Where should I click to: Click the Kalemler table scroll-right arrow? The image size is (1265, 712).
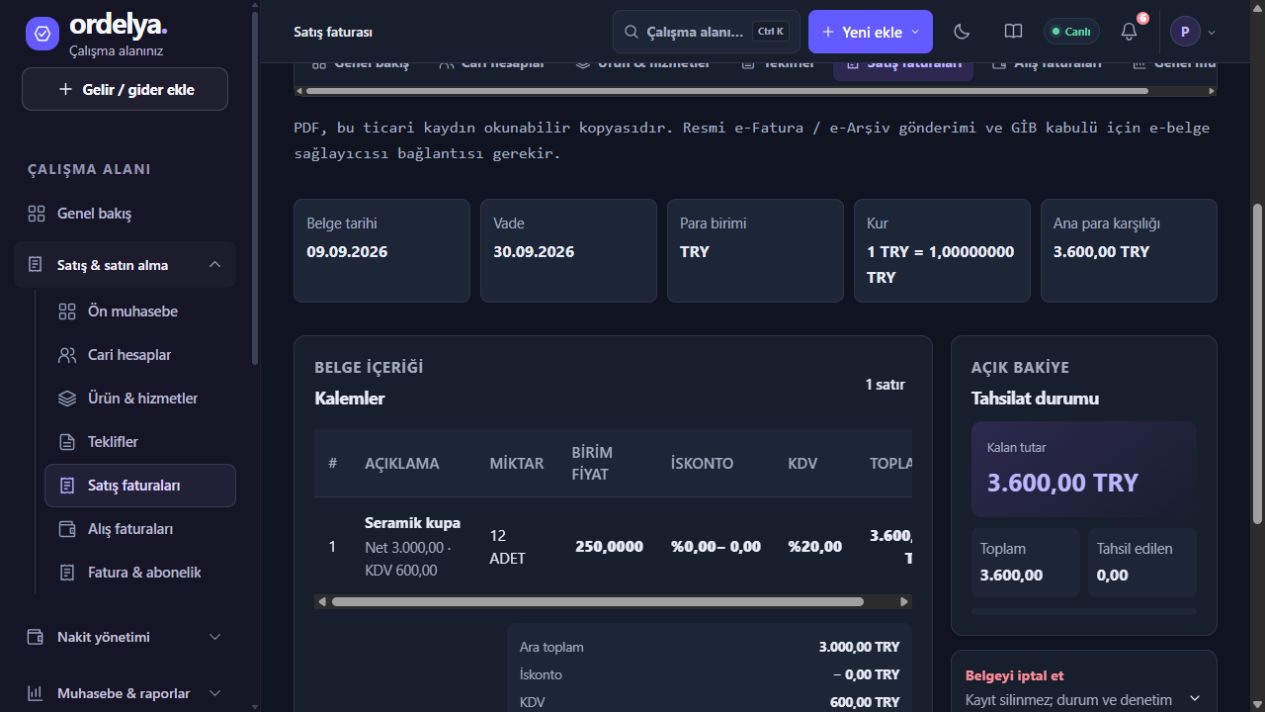[x=904, y=602]
